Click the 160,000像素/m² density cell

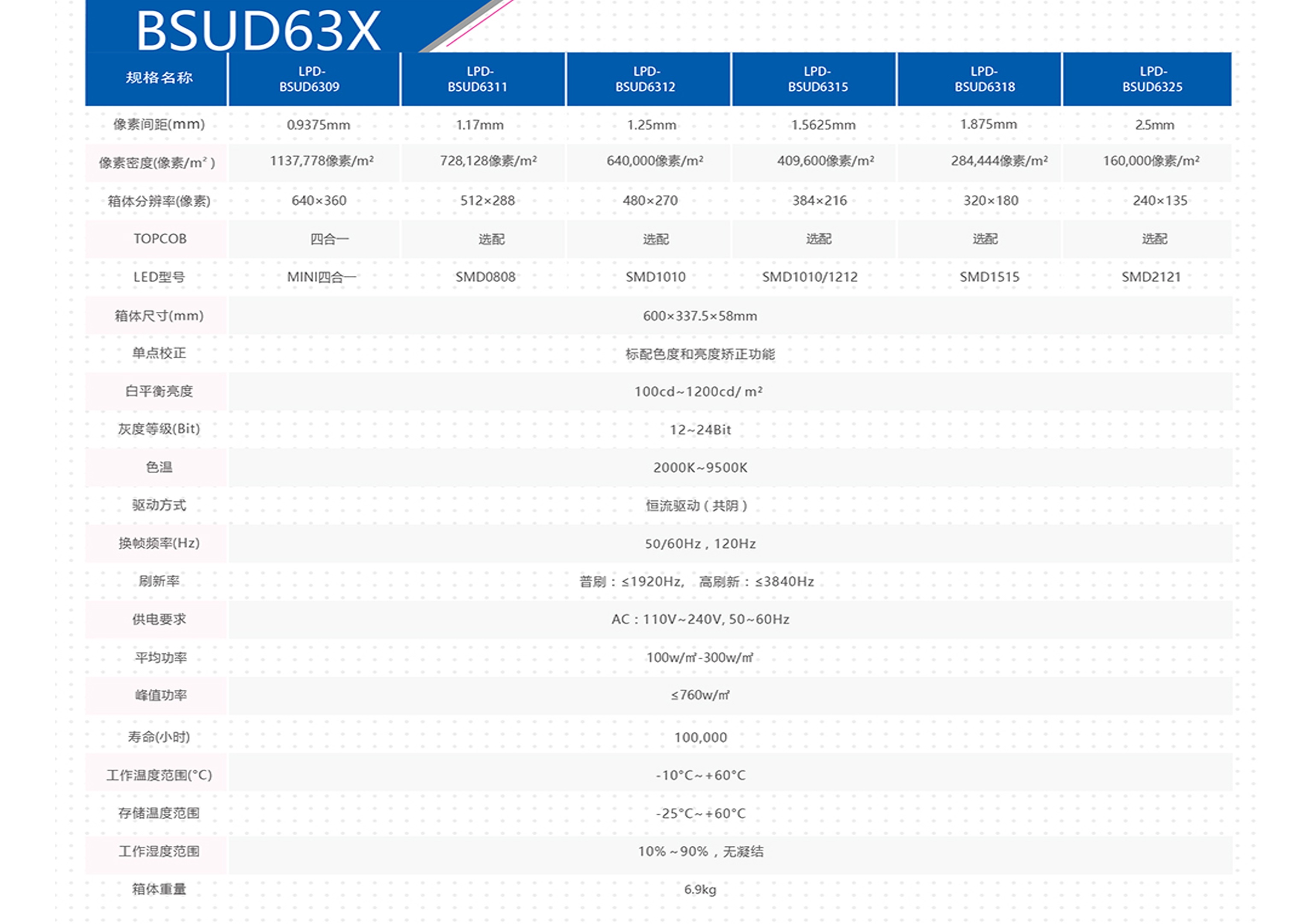(x=1151, y=161)
